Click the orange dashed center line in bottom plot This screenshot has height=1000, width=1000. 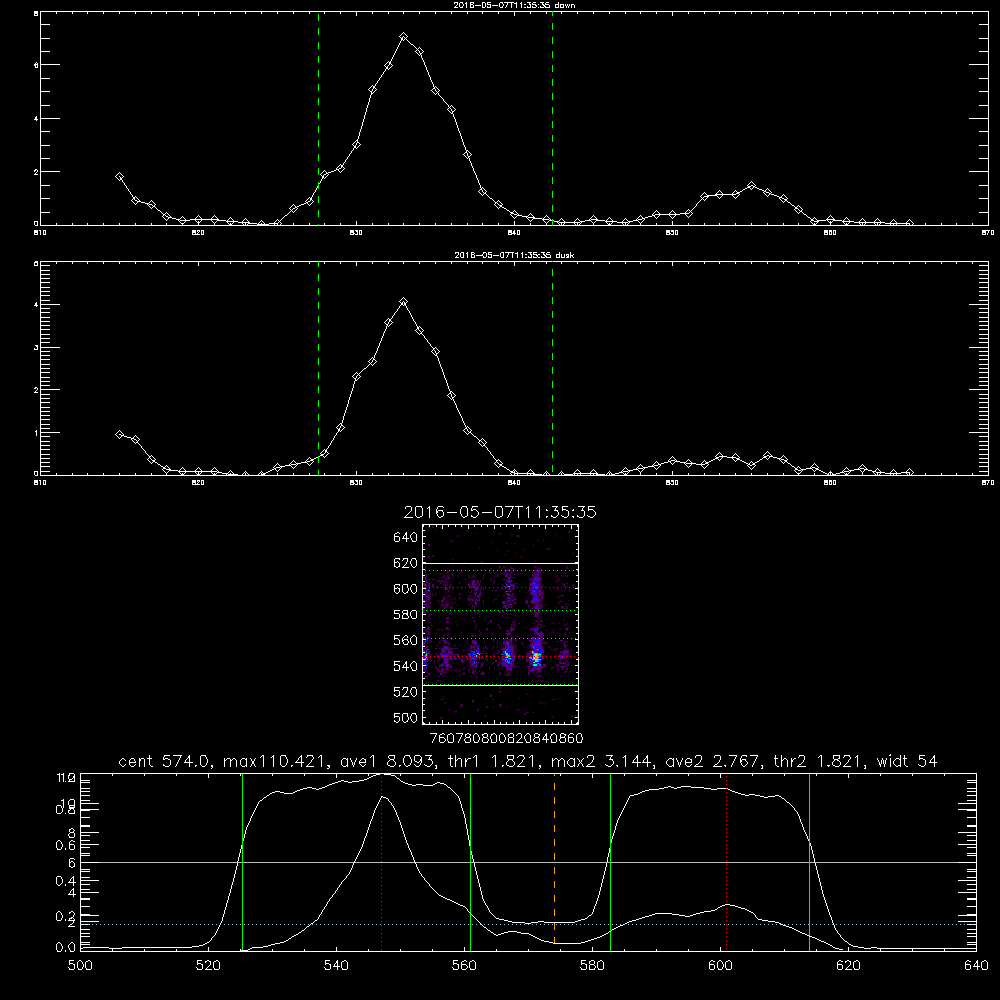tap(554, 862)
